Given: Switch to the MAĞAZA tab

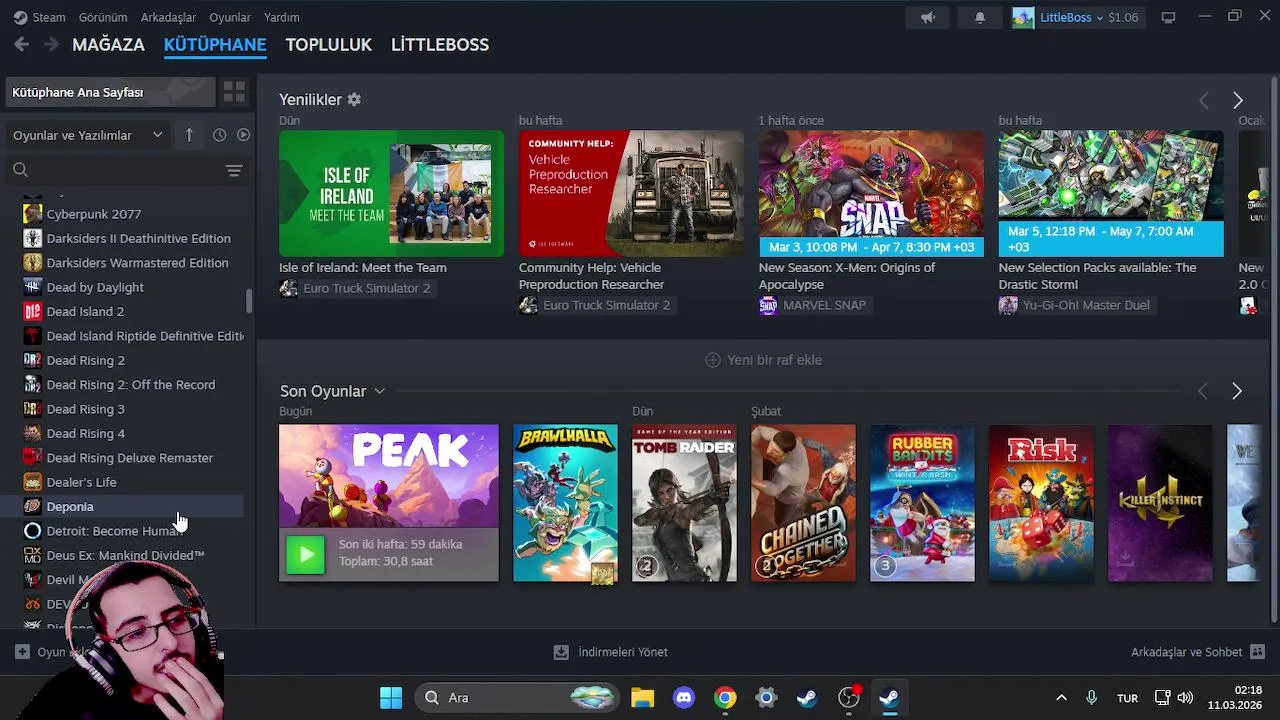Looking at the screenshot, I should pyautogui.click(x=108, y=45).
